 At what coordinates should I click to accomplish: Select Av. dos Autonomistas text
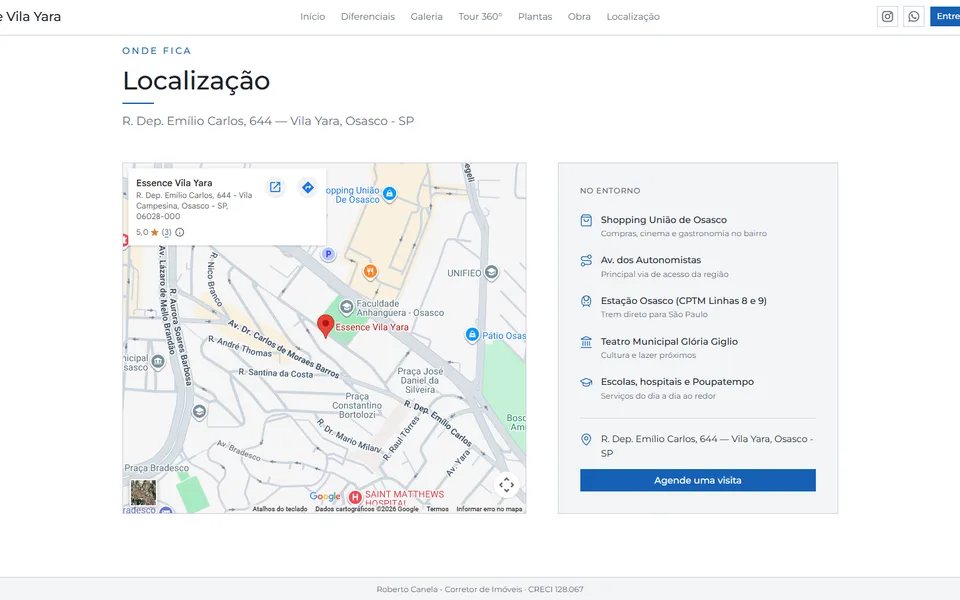click(x=651, y=260)
